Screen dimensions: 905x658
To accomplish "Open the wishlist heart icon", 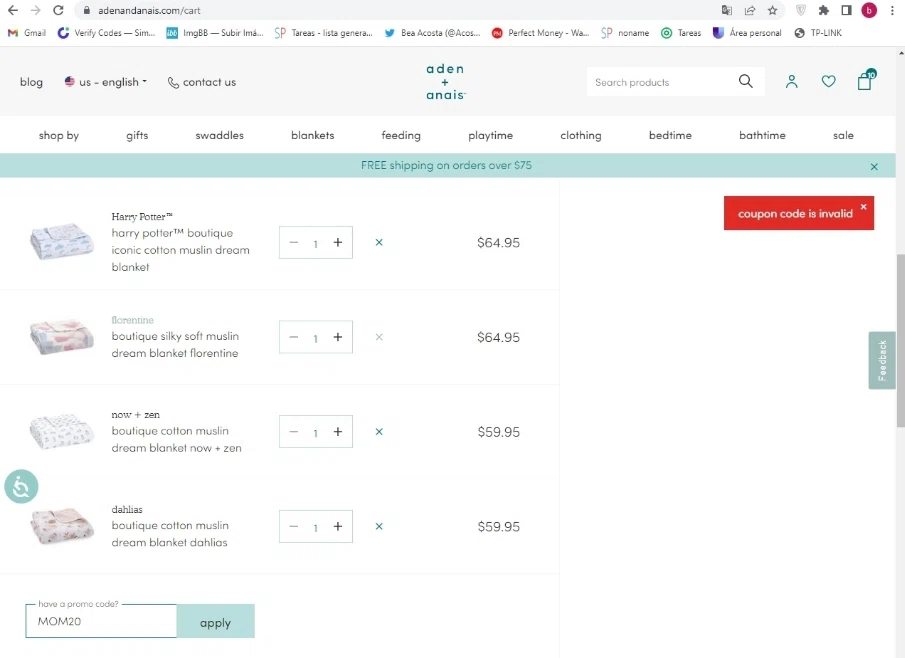I will pyautogui.click(x=828, y=82).
